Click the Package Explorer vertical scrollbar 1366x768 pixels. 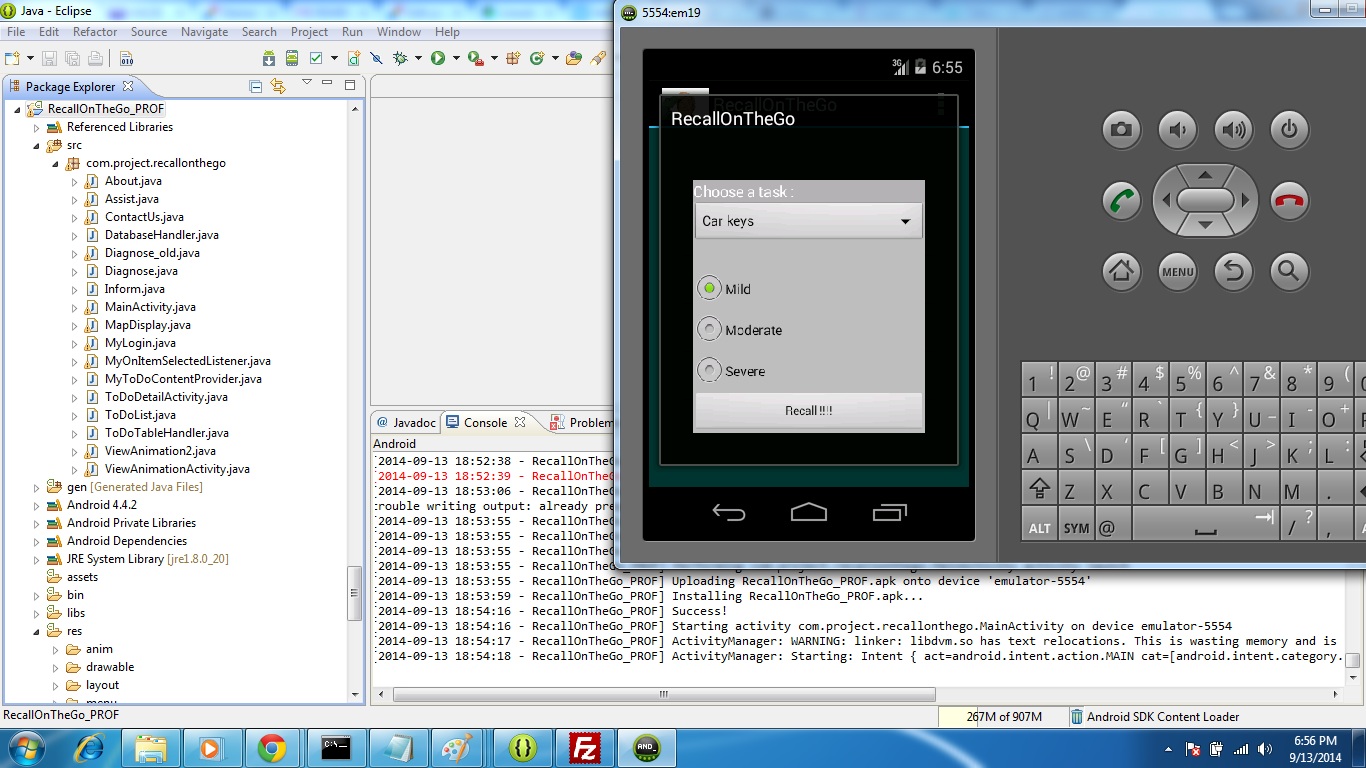coord(354,595)
